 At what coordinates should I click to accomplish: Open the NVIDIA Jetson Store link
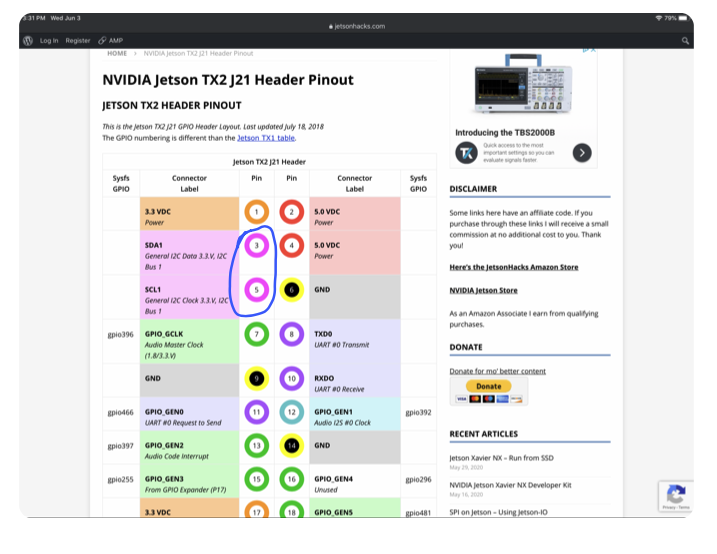483,290
